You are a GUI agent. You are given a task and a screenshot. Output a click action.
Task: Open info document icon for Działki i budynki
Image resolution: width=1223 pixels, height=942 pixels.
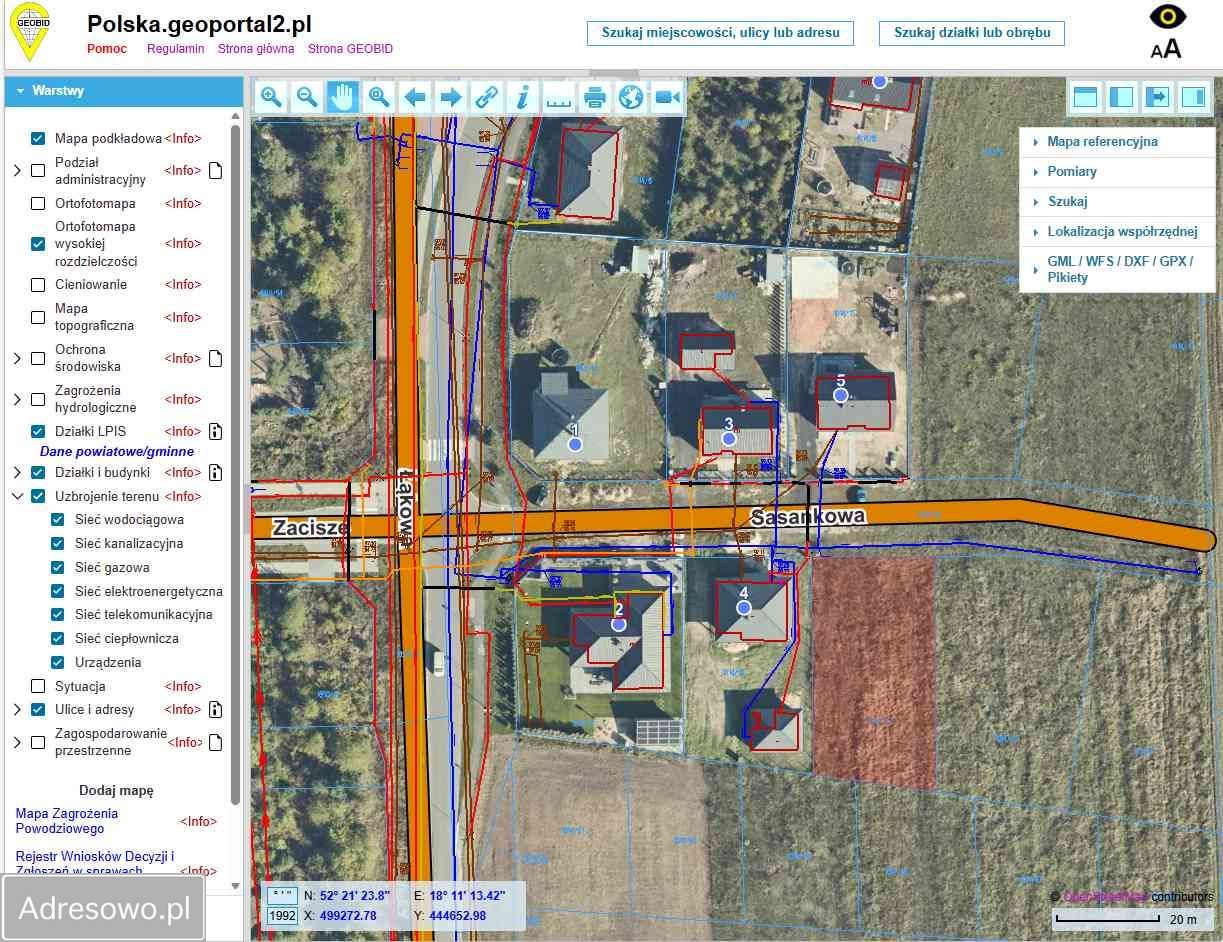click(215, 472)
